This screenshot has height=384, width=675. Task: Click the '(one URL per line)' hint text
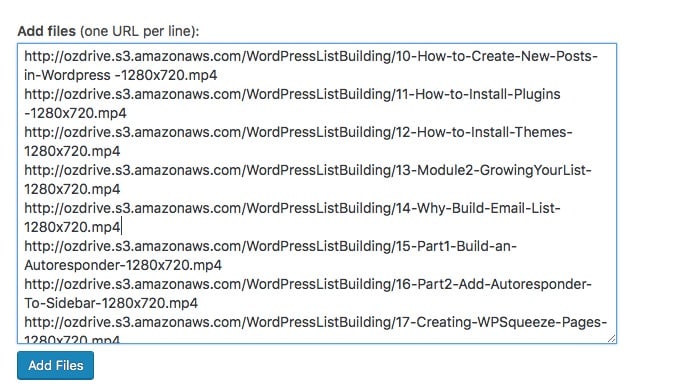click(139, 31)
